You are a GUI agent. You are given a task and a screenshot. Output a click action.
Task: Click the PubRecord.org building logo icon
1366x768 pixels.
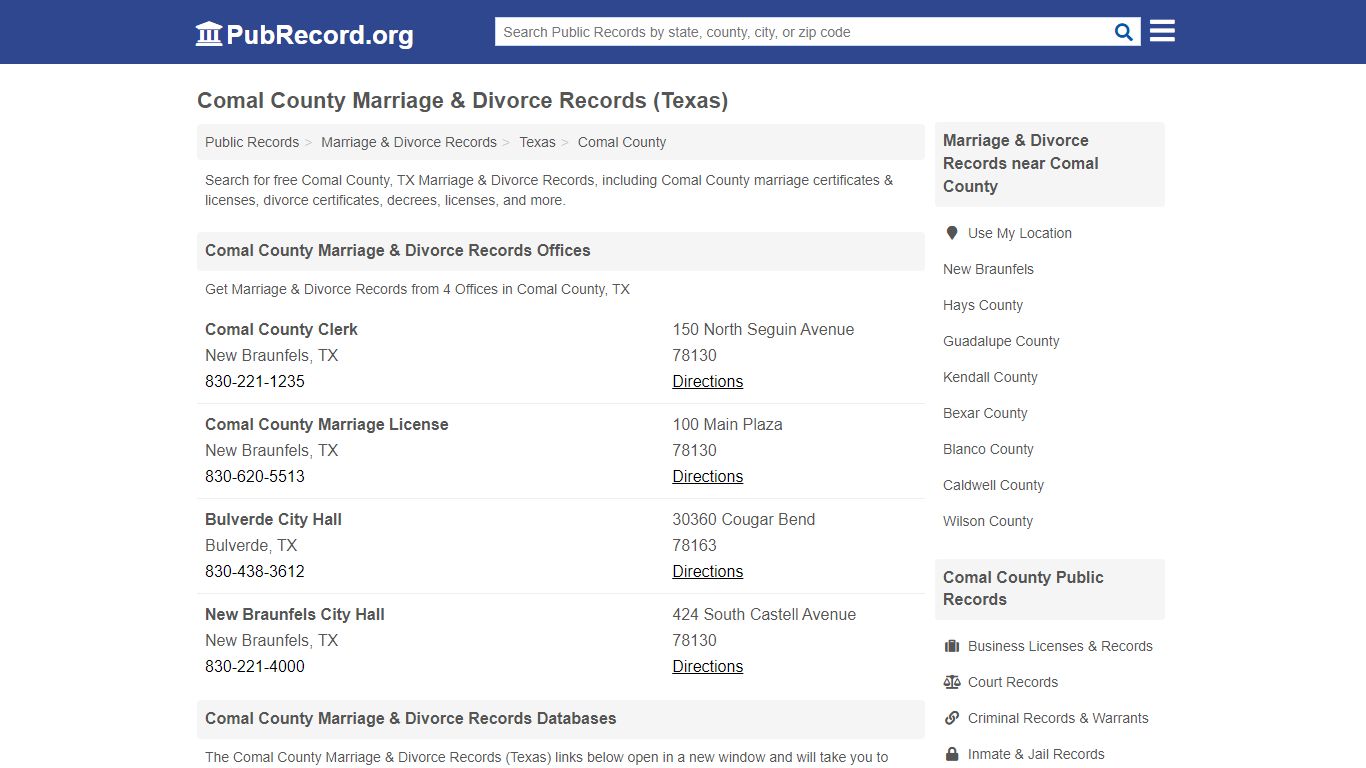[x=209, y=34]
